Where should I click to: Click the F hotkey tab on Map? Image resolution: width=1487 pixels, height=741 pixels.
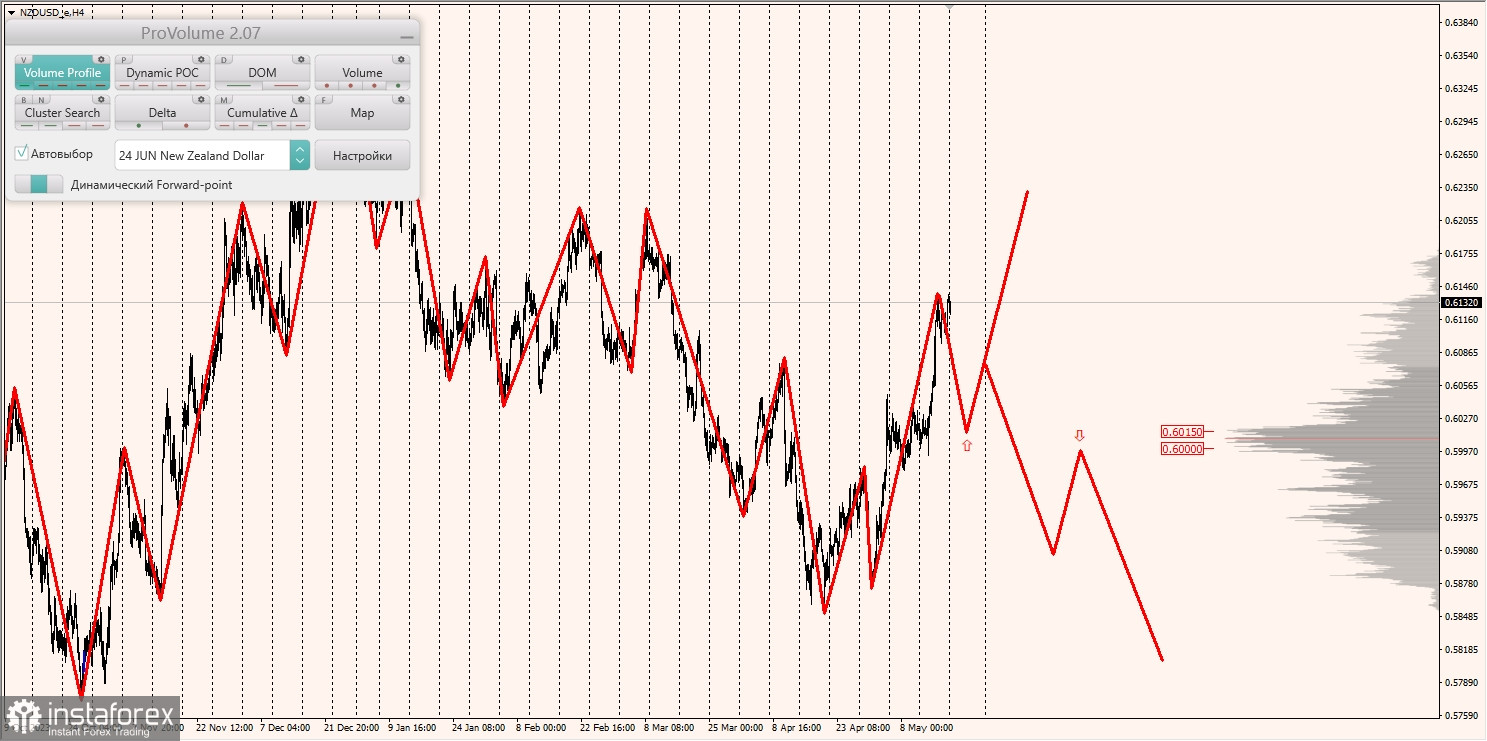(x=324, y=99)
